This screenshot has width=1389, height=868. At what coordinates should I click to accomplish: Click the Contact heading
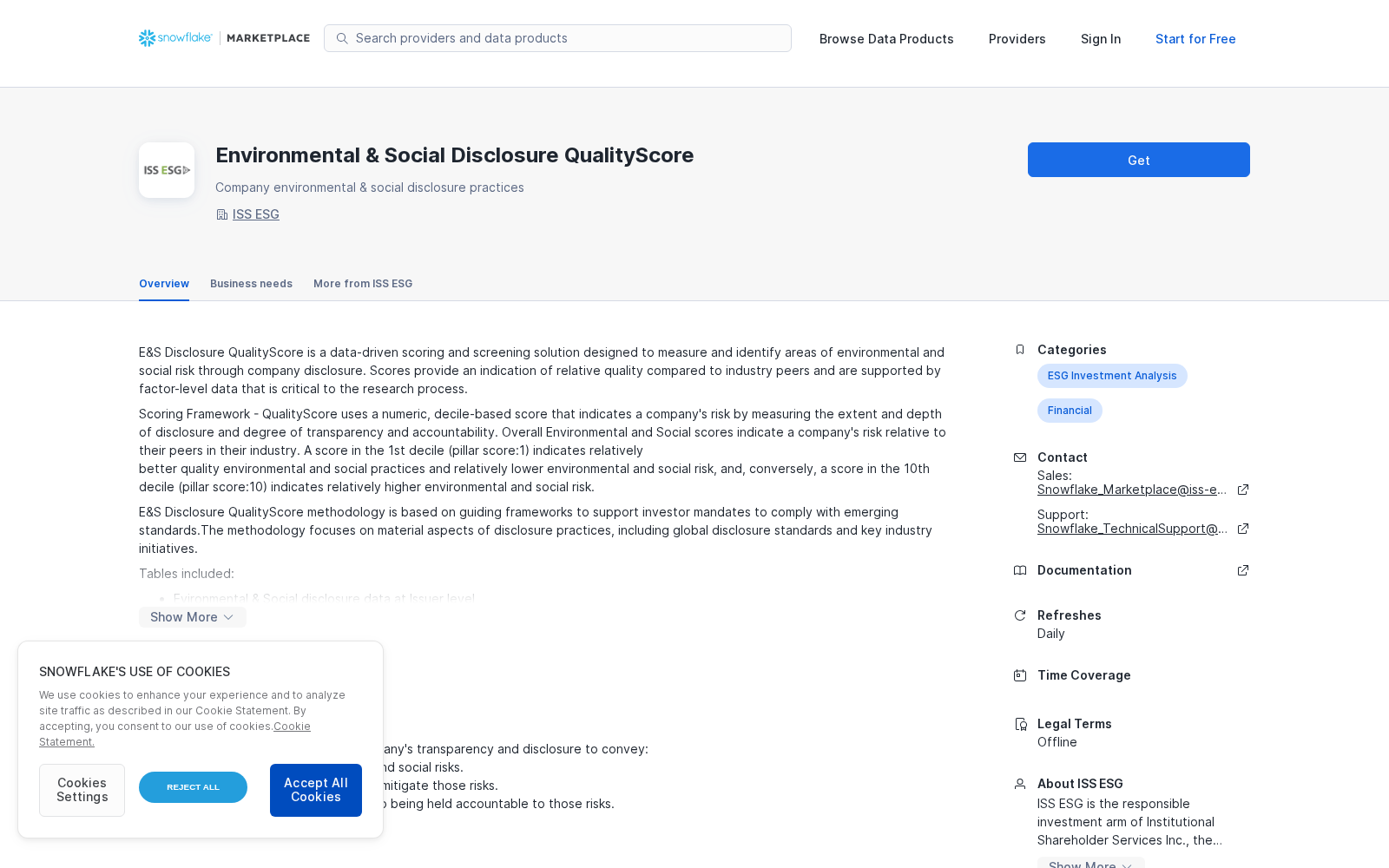1063,457
